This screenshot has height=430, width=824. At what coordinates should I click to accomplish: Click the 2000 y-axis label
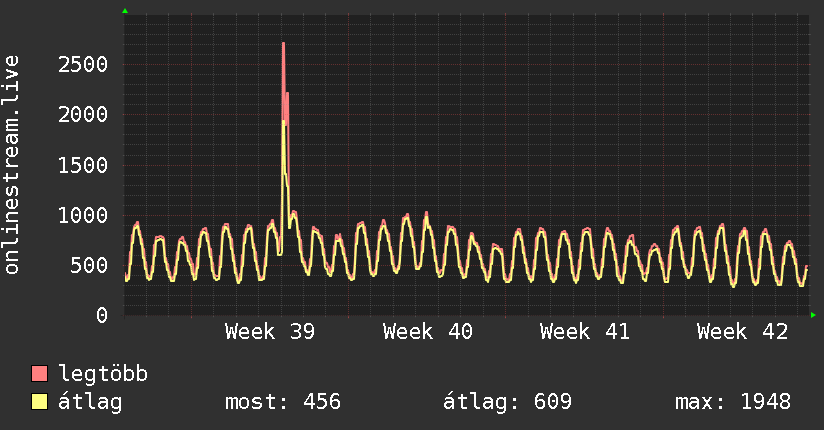point(83,115)
